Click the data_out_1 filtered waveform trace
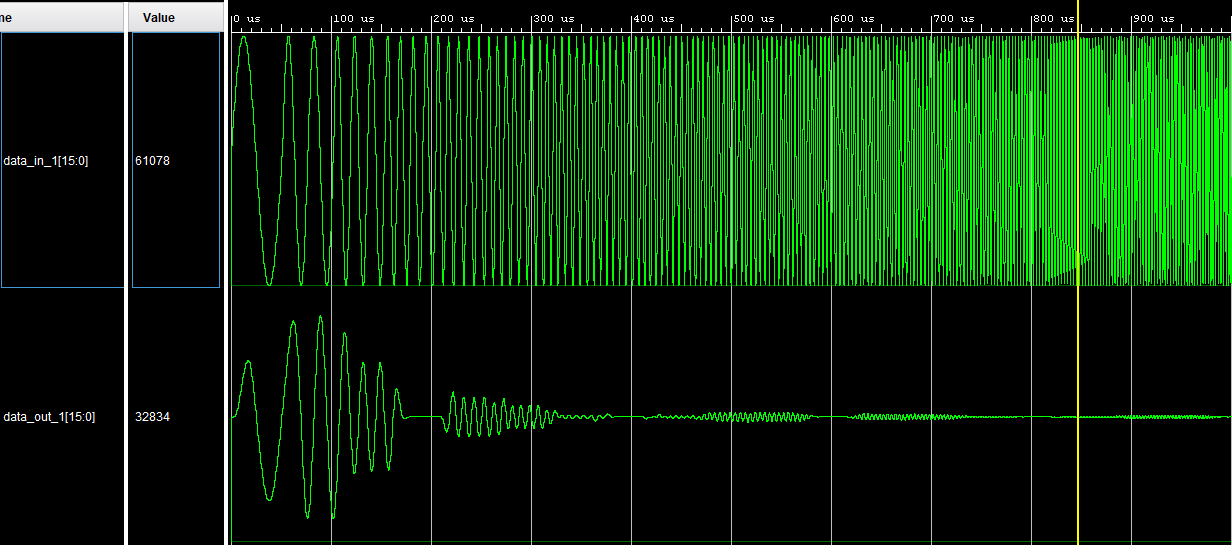 (x=731, y=417)
